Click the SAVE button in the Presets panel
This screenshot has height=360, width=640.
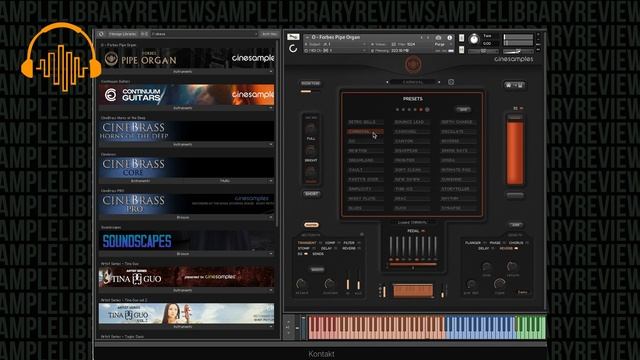pyautogui.click(x=463, y=109)
